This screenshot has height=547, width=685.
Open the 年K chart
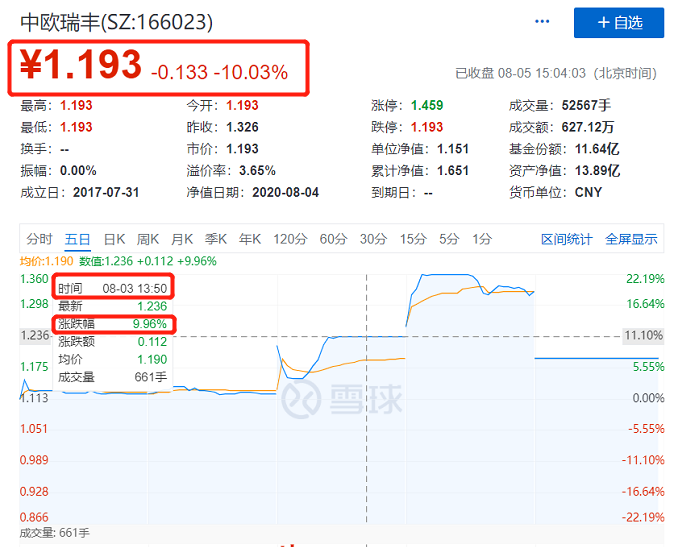pyautogui.click(x=250, y=239)
